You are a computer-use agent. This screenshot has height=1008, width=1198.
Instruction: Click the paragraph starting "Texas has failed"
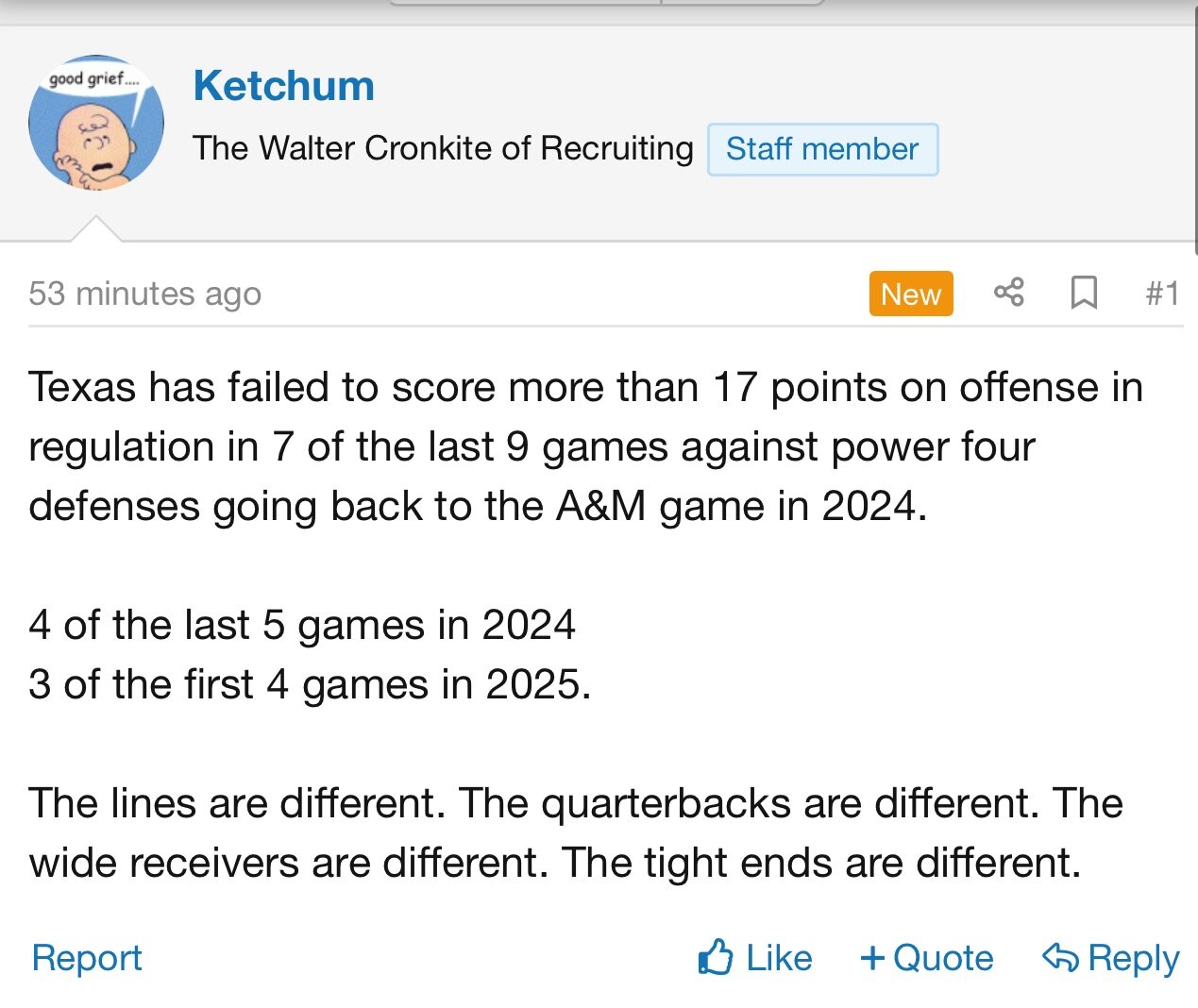tap(585, 446)
